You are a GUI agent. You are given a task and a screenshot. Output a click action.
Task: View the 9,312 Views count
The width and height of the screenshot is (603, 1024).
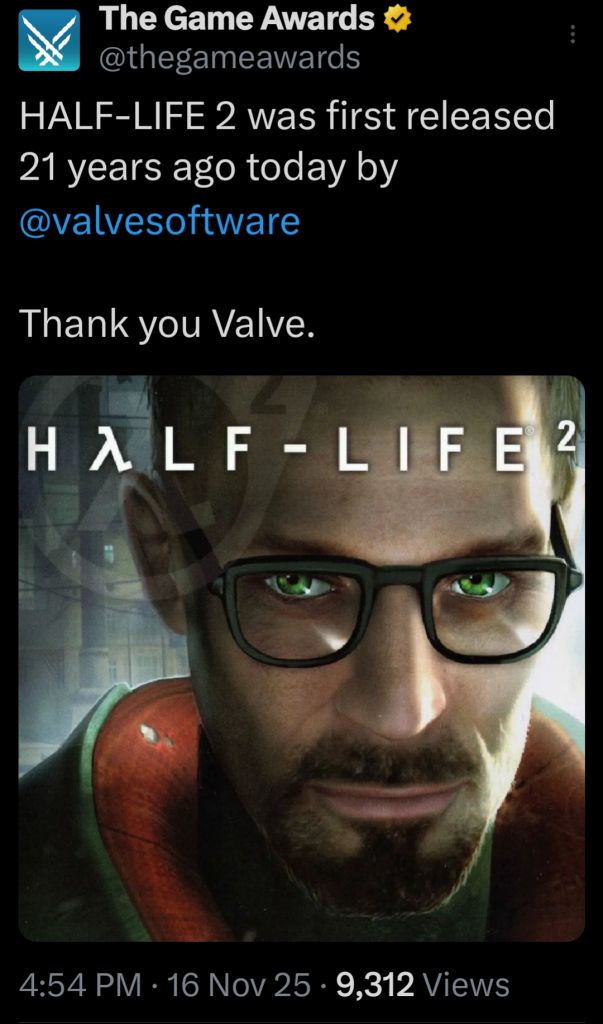(x=422, y=984)
